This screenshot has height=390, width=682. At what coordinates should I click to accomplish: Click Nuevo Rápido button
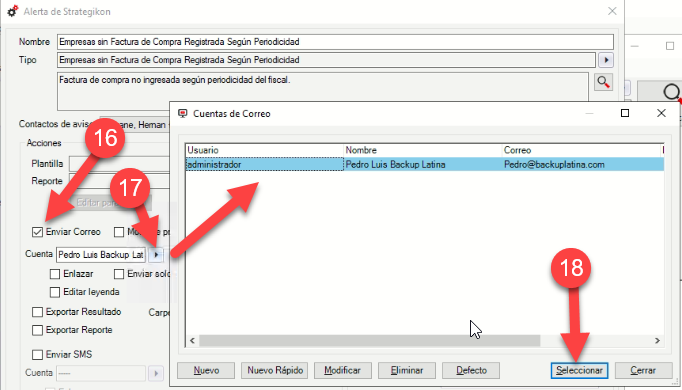point(275,370)
